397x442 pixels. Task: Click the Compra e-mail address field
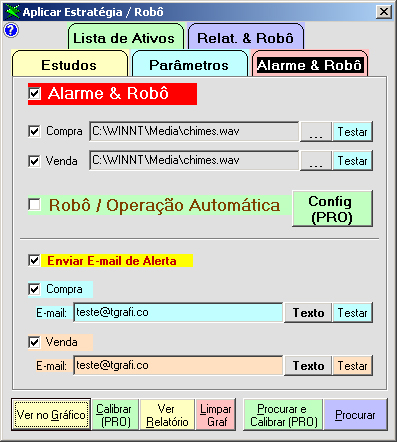click(x=178, y=312)
